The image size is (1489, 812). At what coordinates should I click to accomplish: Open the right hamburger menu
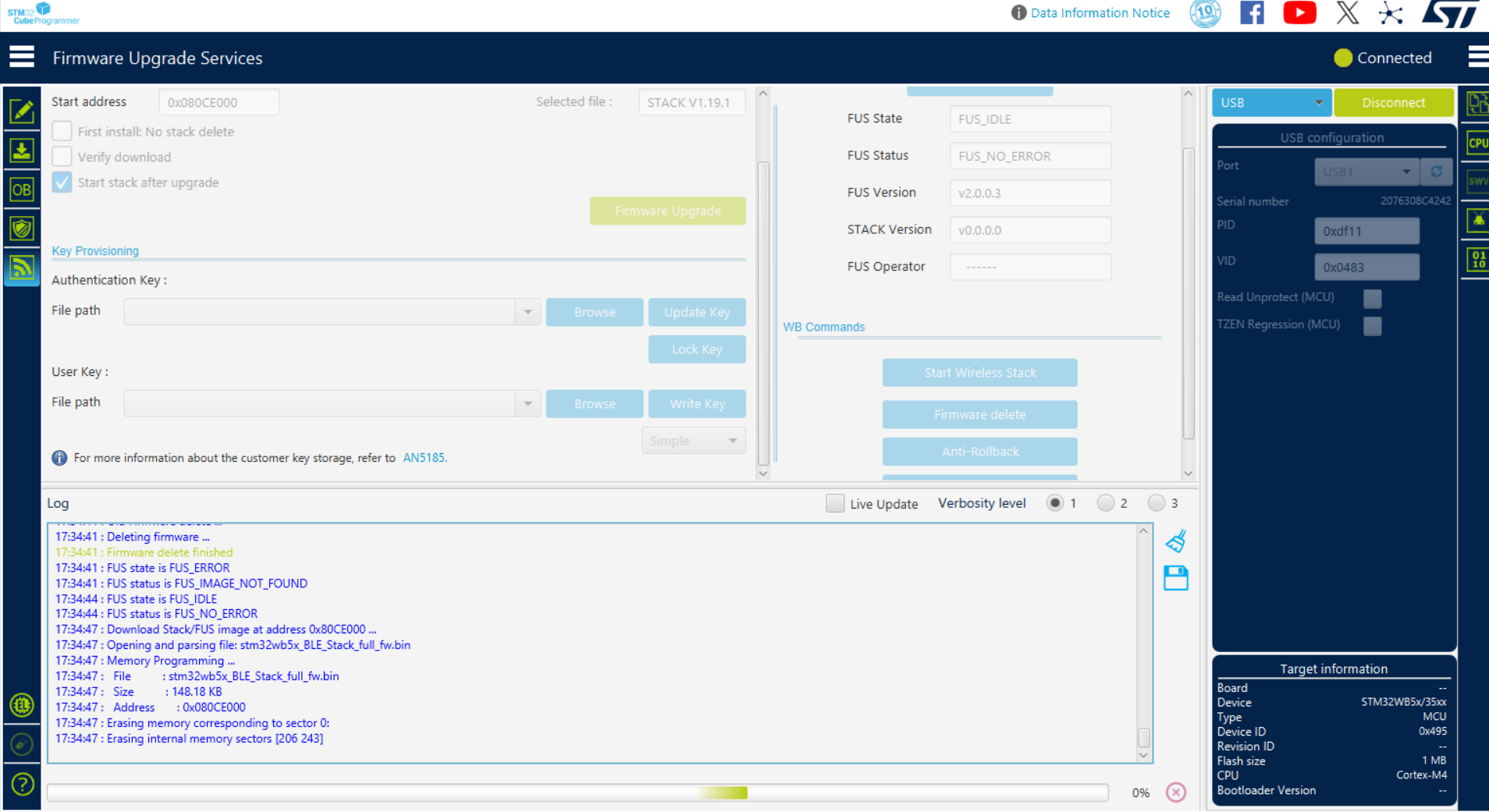(1478, 56)
